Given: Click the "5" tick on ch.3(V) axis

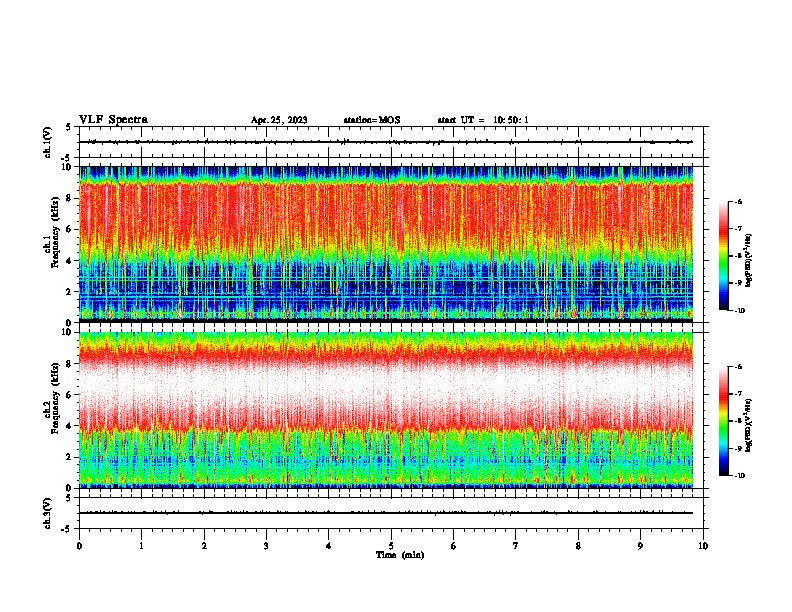Looking at the screenshot, I should pyautogui.click(x=69, y=498).
